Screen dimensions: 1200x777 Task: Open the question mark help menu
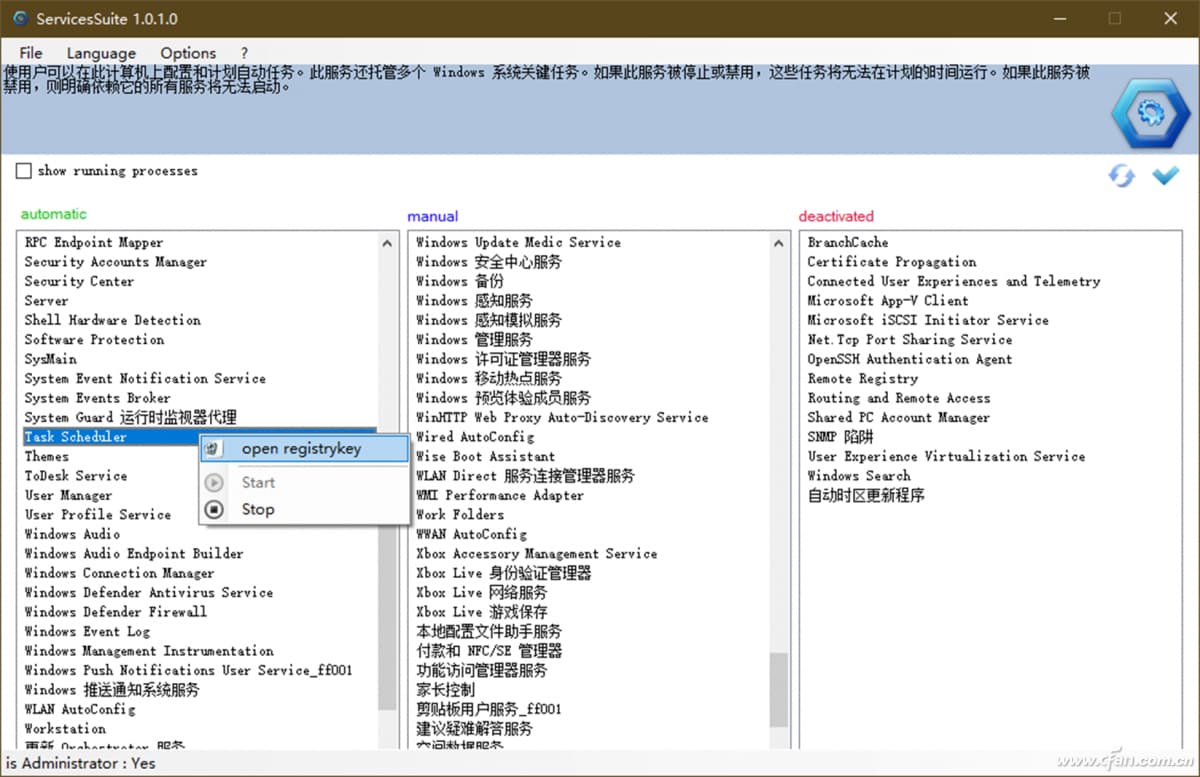point(244,53)
